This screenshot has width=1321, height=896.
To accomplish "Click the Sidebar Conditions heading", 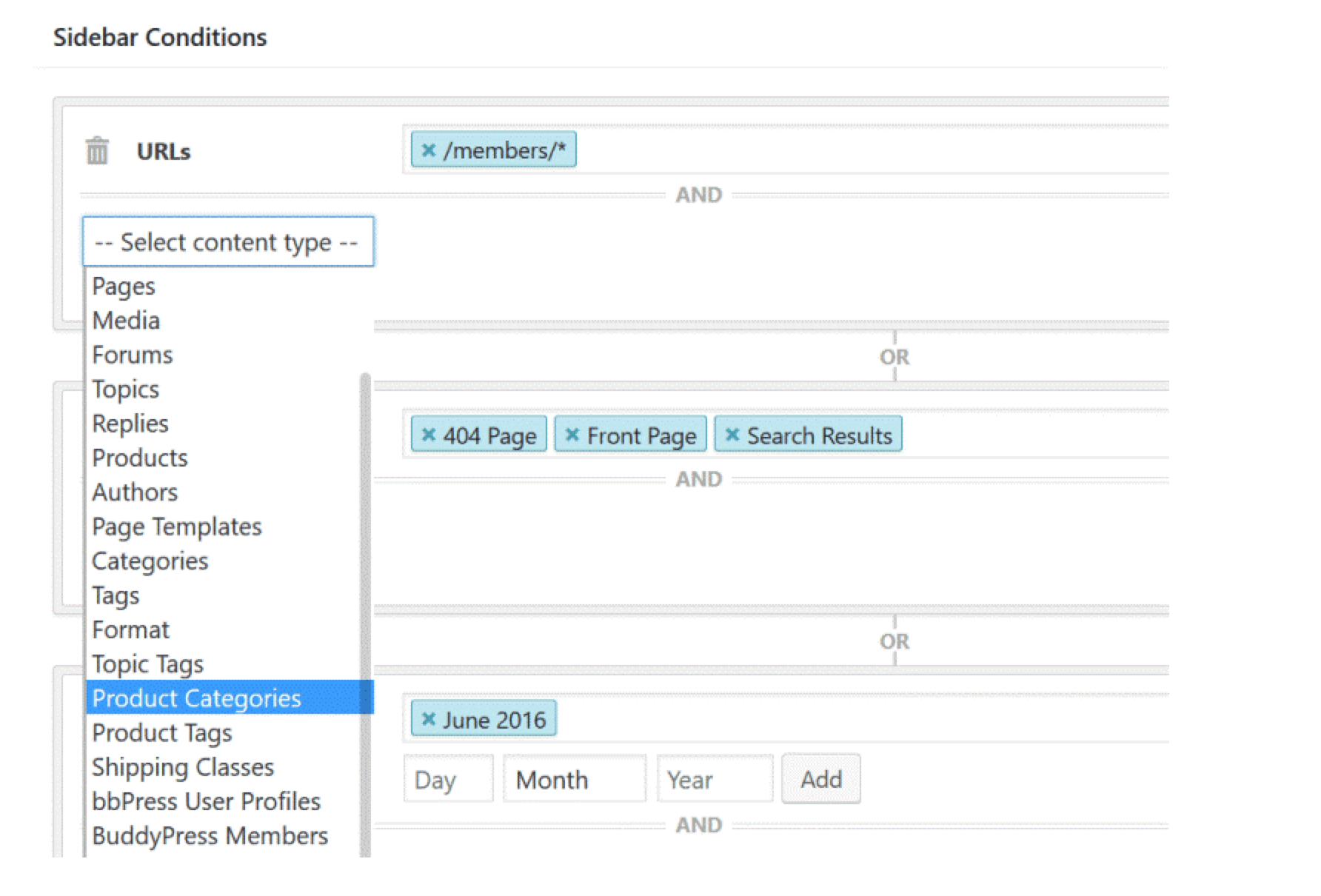I will (x=160, y=37).
